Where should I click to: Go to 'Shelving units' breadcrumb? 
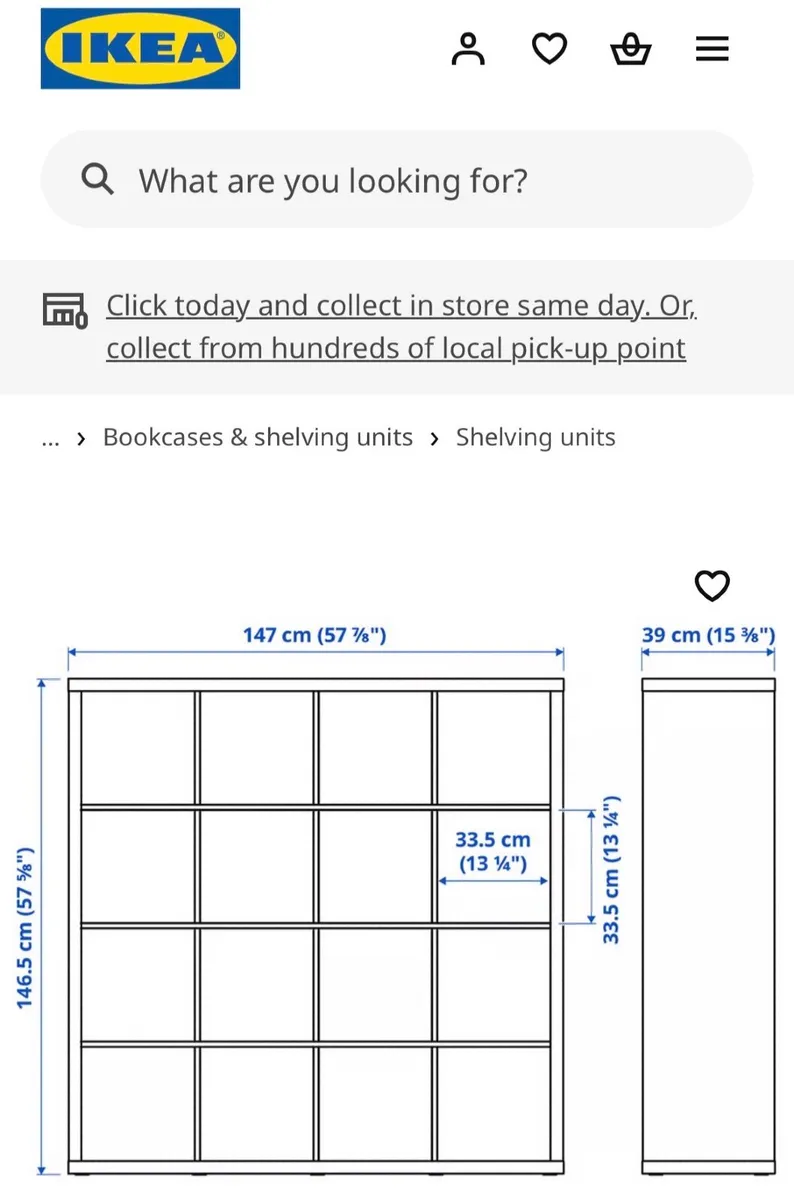[x=536, y=437]
